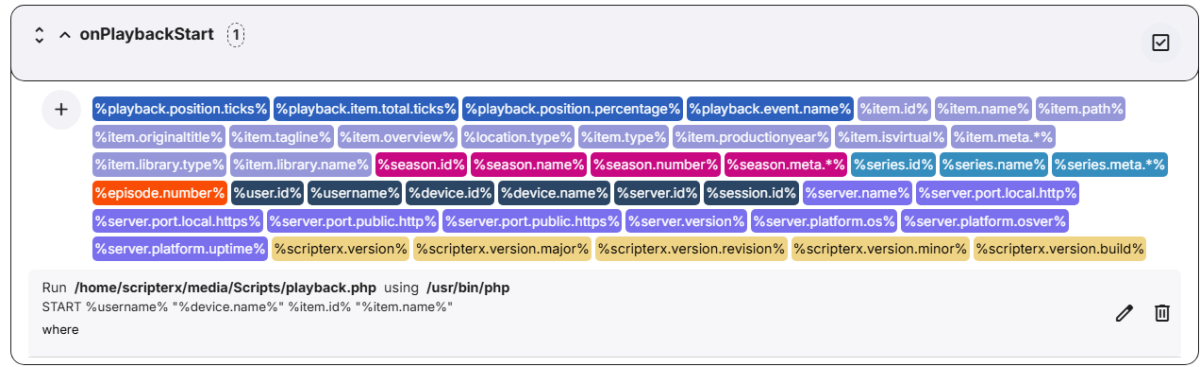Select the %item.type% tag
This screenshot has width=1200, height=367.
(623, 136)
